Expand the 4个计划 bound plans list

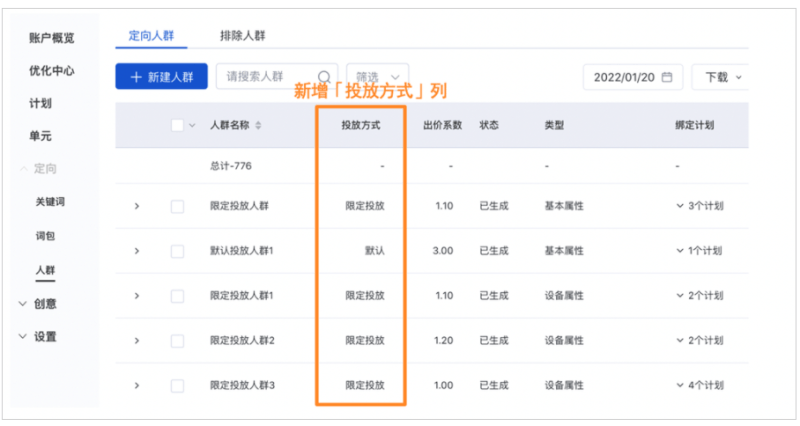[x=699, y=386]
